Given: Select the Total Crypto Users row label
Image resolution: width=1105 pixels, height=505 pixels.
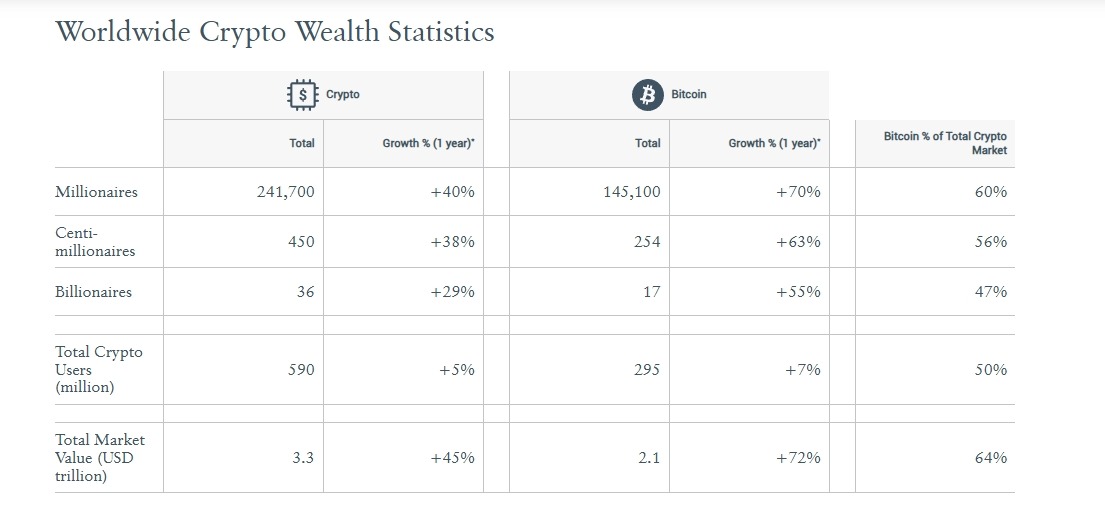Looking at the screenshot, I should tap(99, 369).
